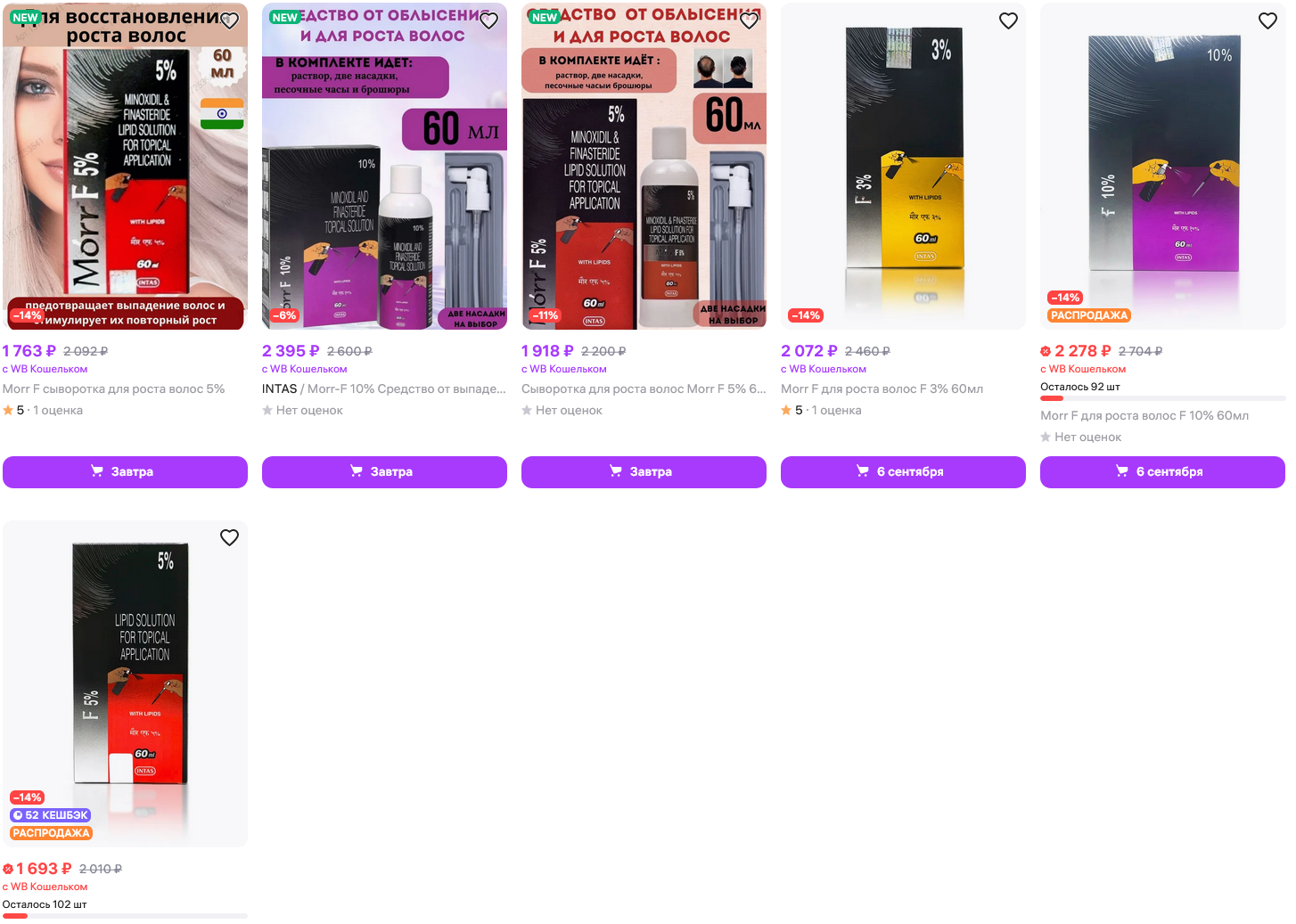Favorite the bottom Morr F 5% red box product

(x=229, y=537)
